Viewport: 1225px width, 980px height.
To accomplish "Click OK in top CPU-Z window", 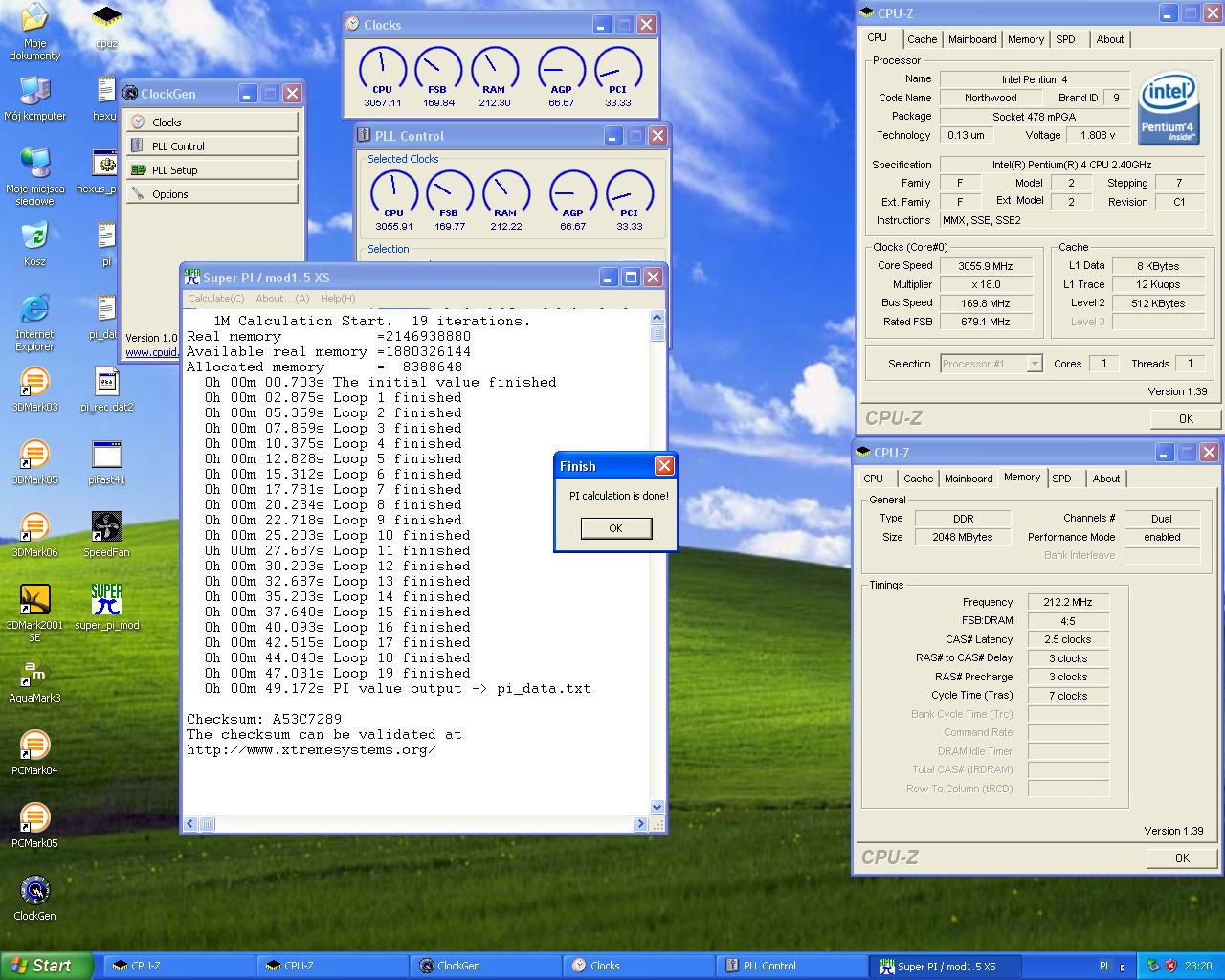I will (x=1186, y=418).
